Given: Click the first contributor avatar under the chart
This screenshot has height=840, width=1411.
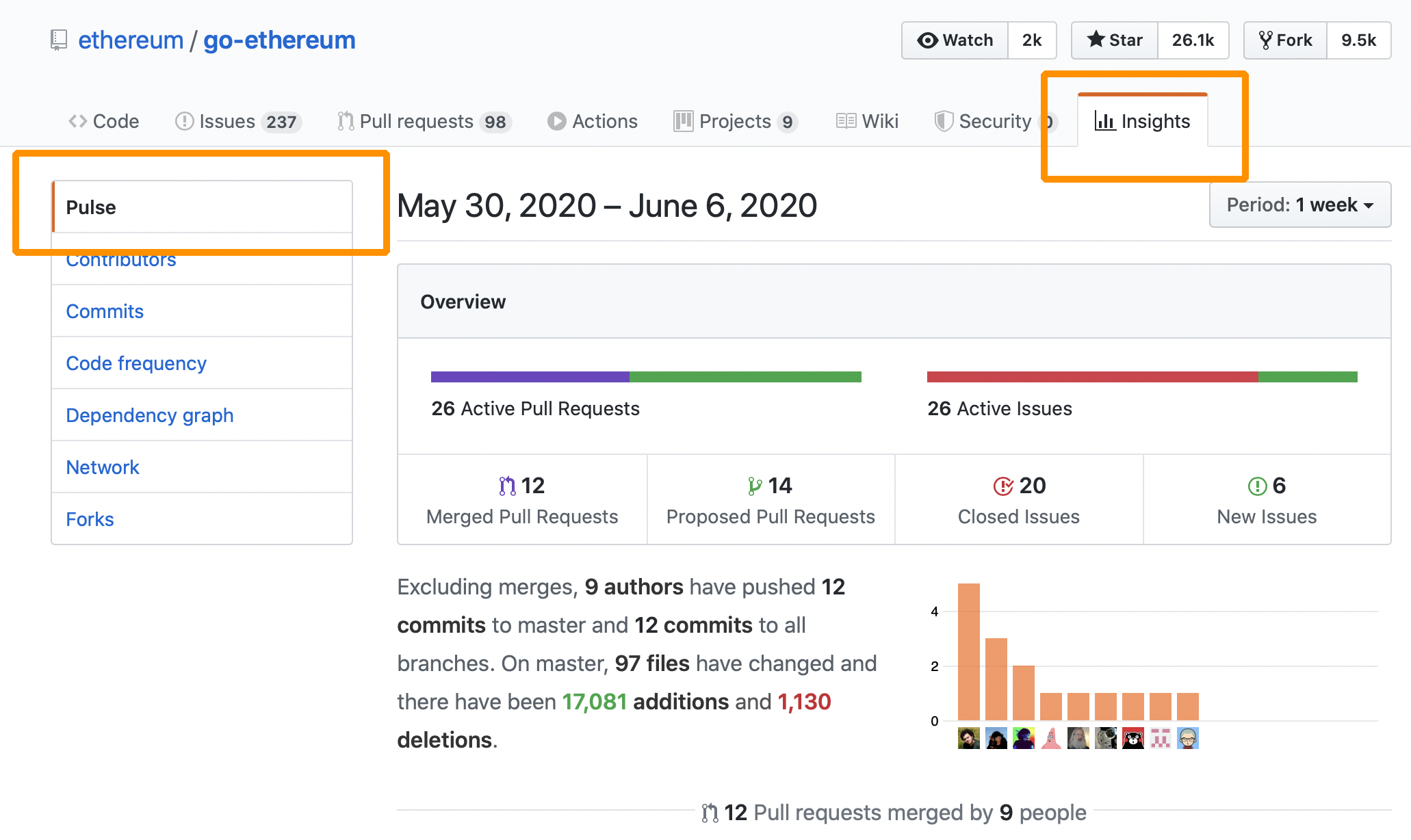Looking at the screenshot, I should tap(969, 738).
